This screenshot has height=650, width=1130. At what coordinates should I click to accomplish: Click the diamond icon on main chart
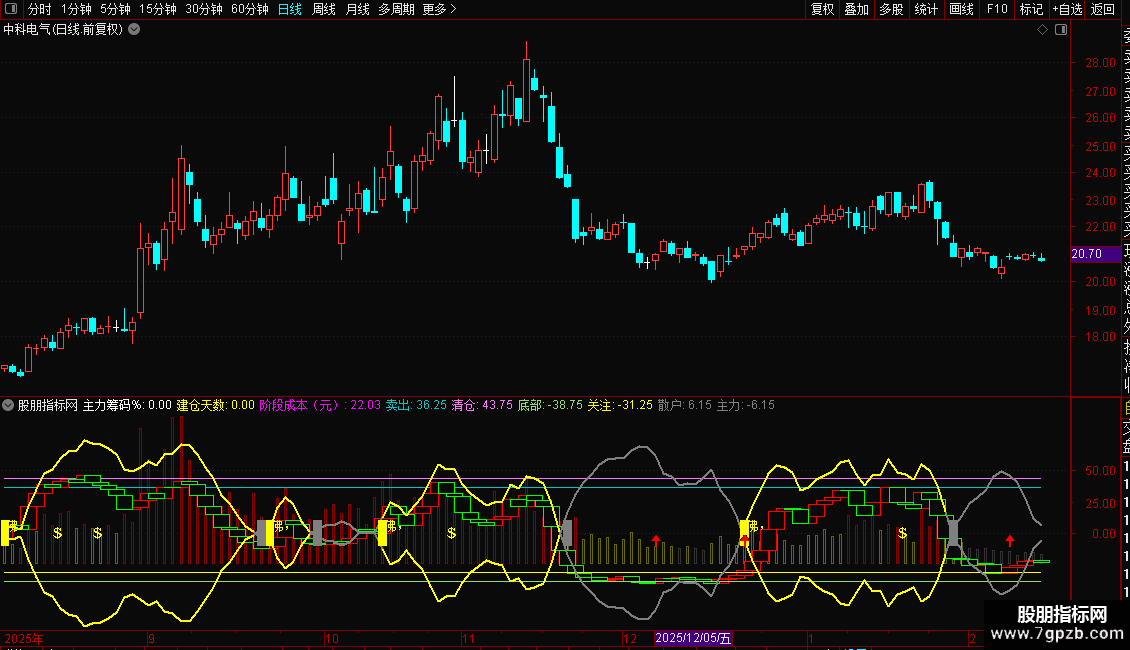click(x=1042, y=30)
